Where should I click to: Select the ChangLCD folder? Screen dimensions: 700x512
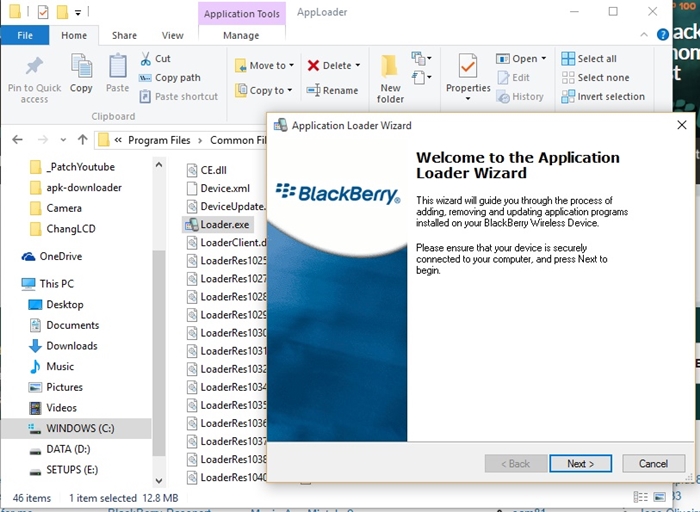[x=63, y=229]
